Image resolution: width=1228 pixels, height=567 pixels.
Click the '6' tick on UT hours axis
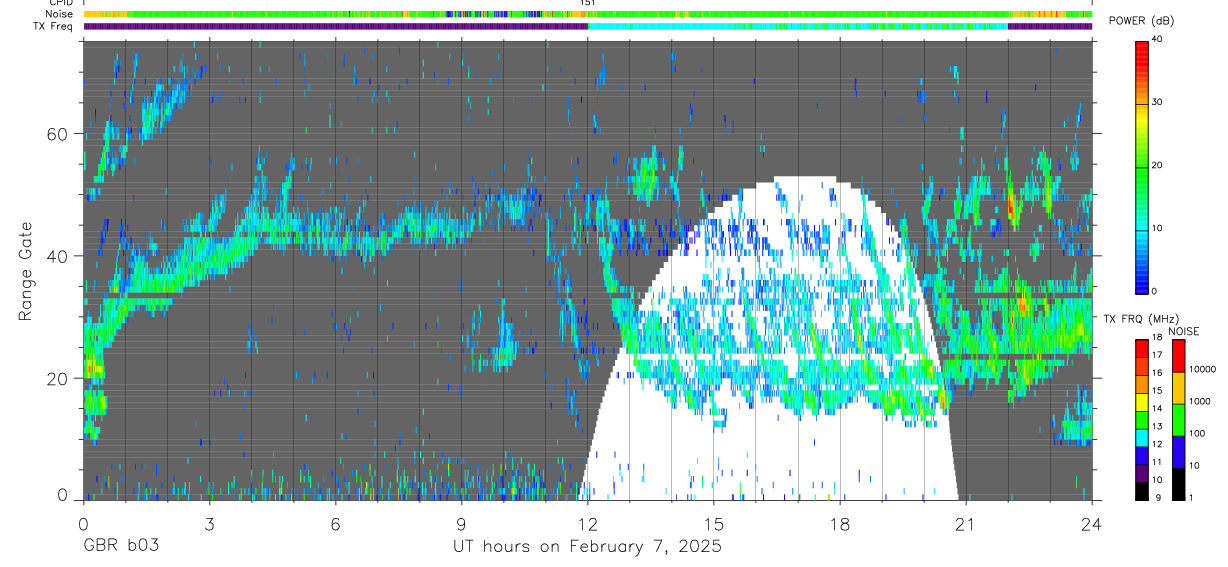[x=336, y=523]
